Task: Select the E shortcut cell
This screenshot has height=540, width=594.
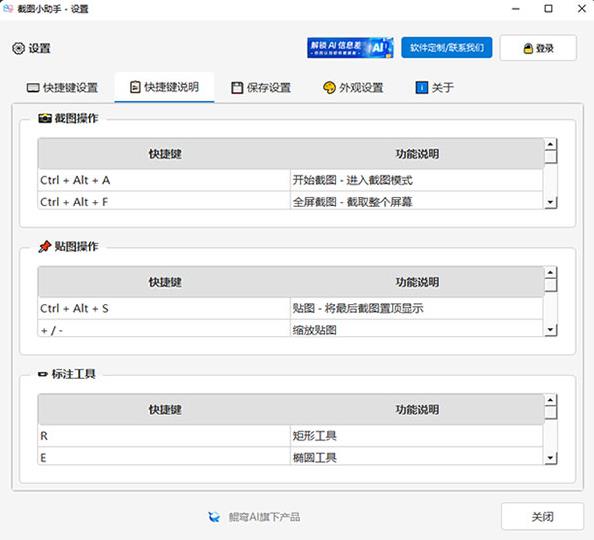Action: coord(164,456)
